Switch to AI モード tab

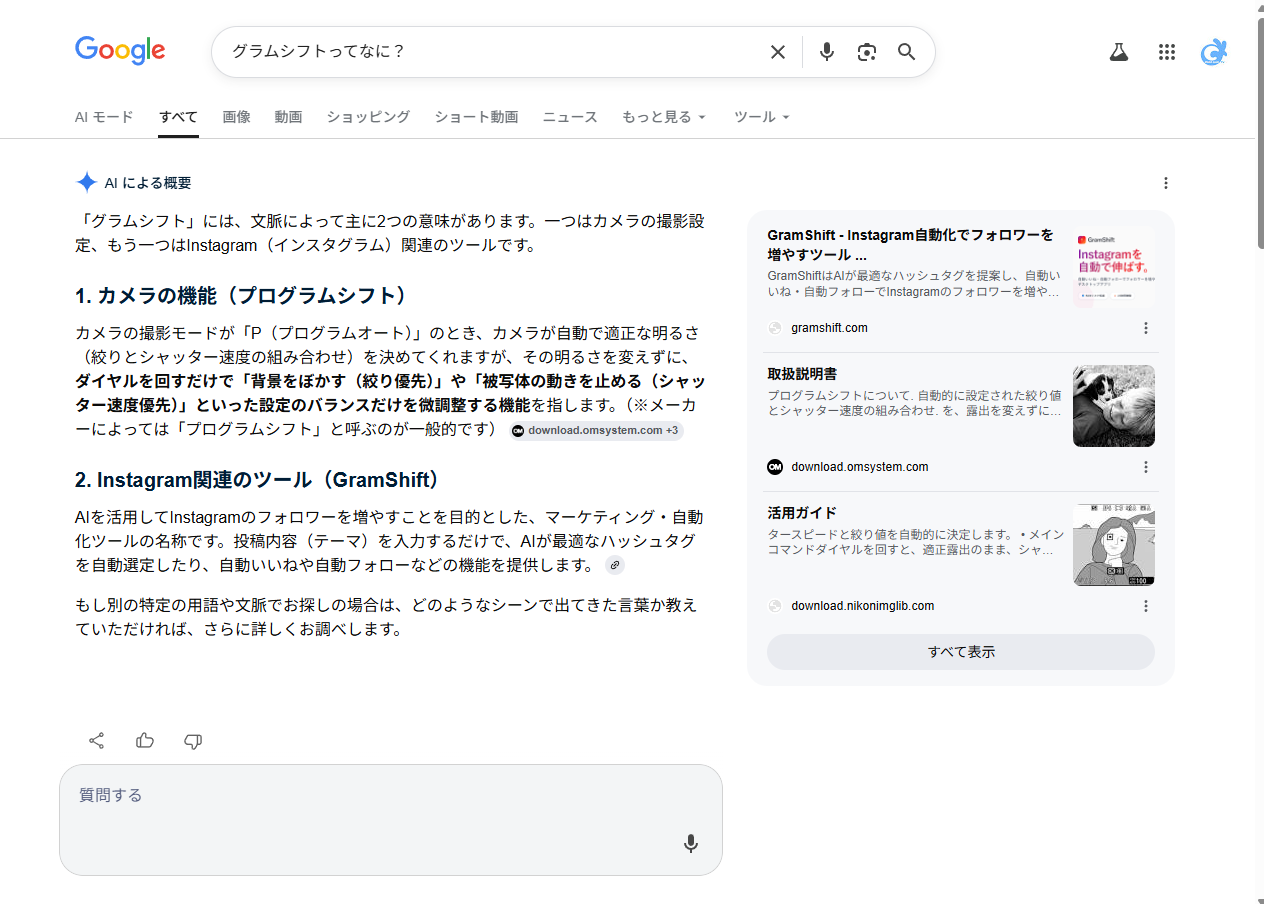pyautogui.click(x=104, y=117)
